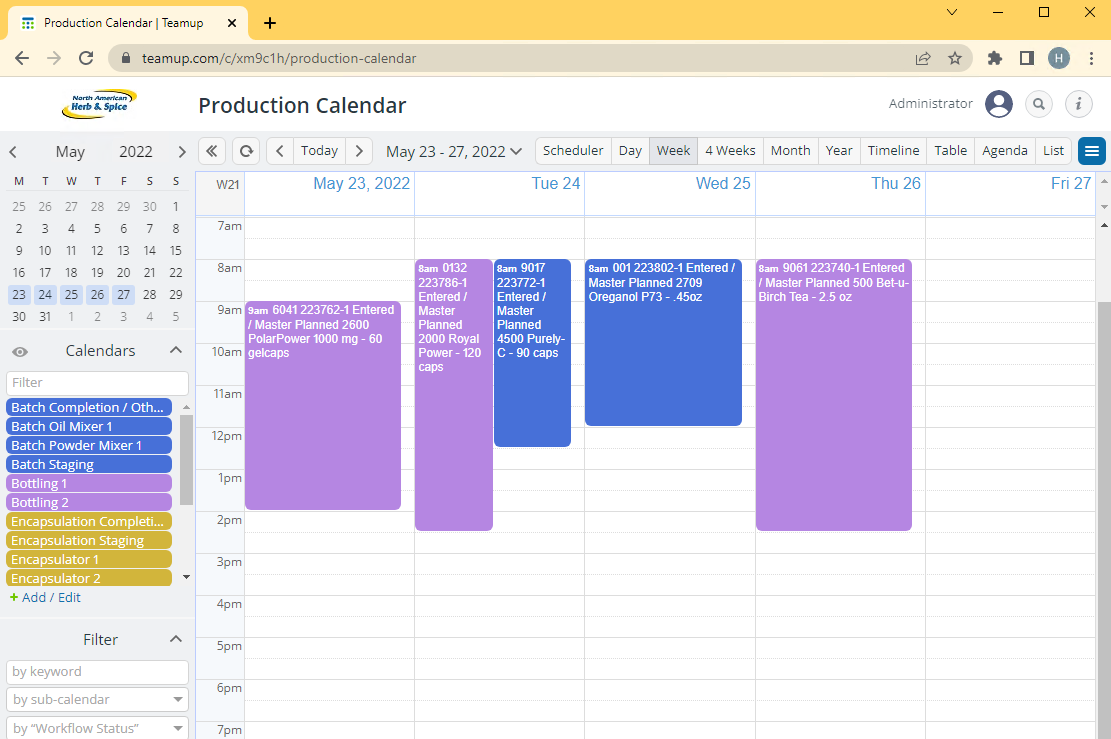The height and width of the screenshot is (739, 1111).
Task: Toggle the Encapsulator 2 sub-calendar
Action: (88, 578)
